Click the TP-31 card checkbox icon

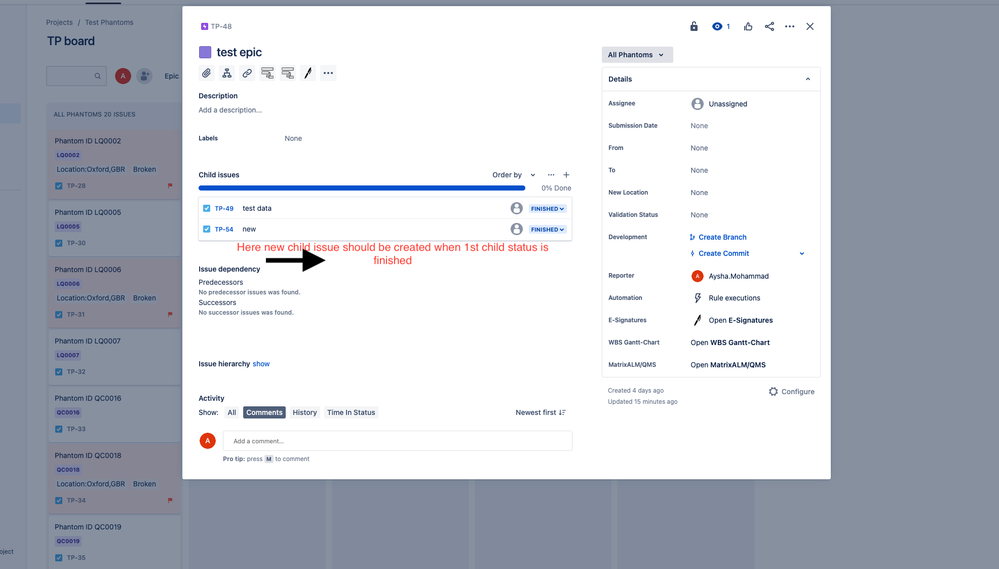[x=59, y=315]
